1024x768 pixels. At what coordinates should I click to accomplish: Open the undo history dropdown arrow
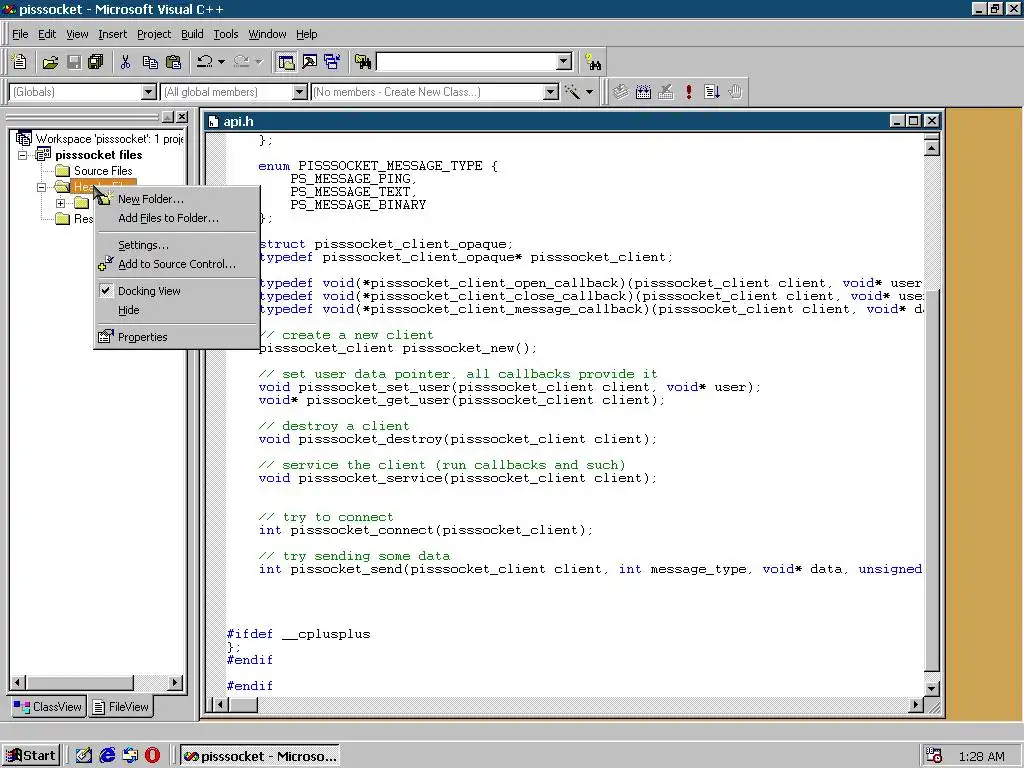(x=221, y=62)
